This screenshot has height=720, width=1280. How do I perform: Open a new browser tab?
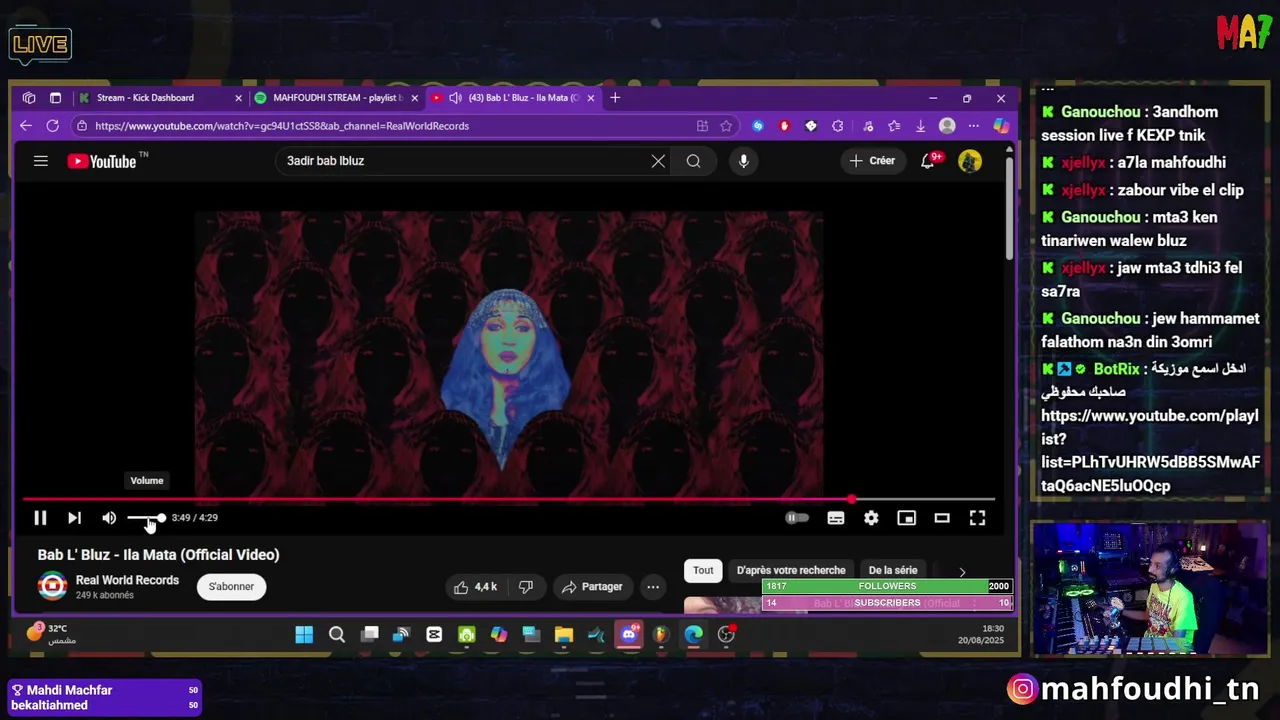(x=615, y=98)
